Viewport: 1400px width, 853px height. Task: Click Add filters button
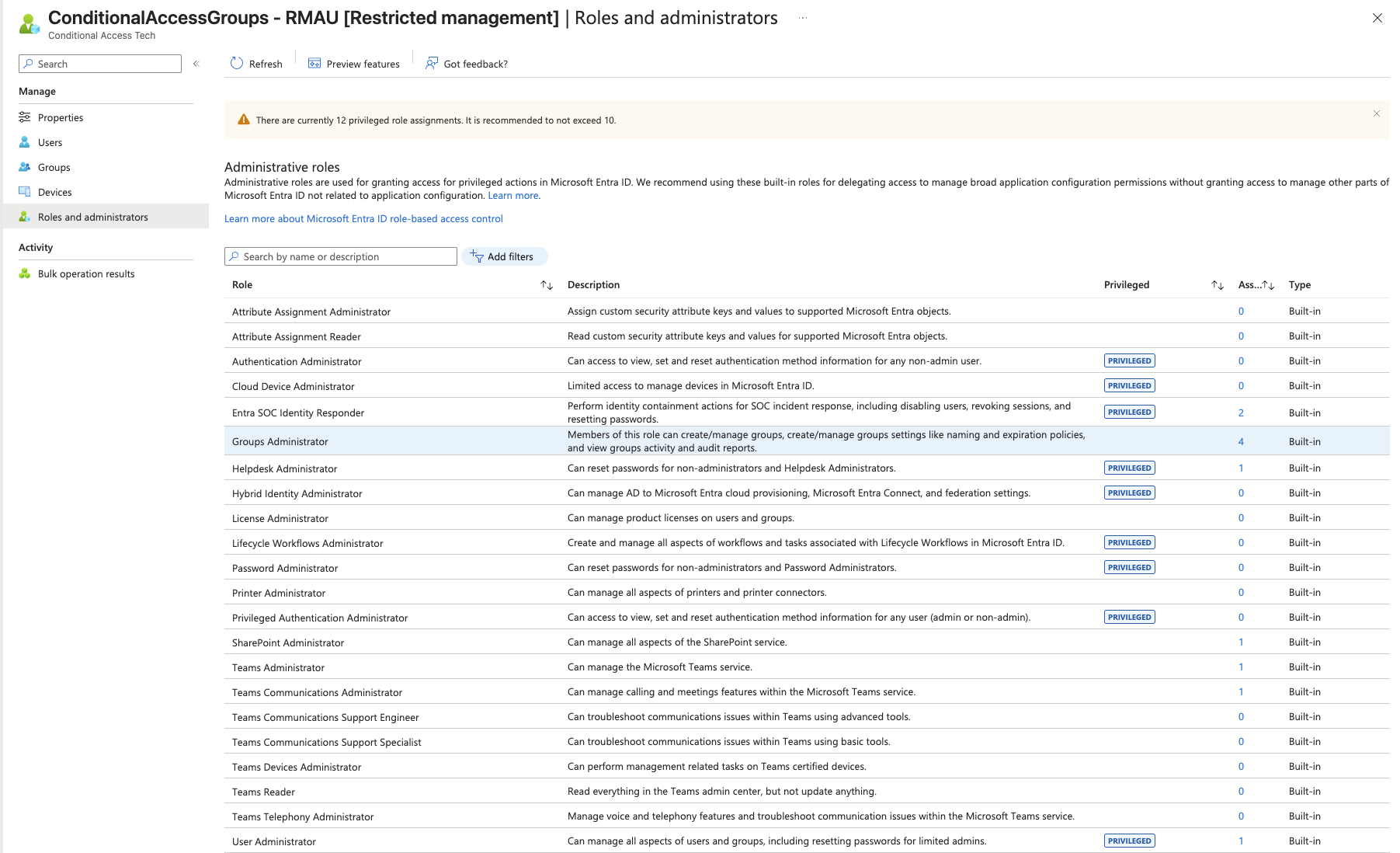click(x=505, y=256)
